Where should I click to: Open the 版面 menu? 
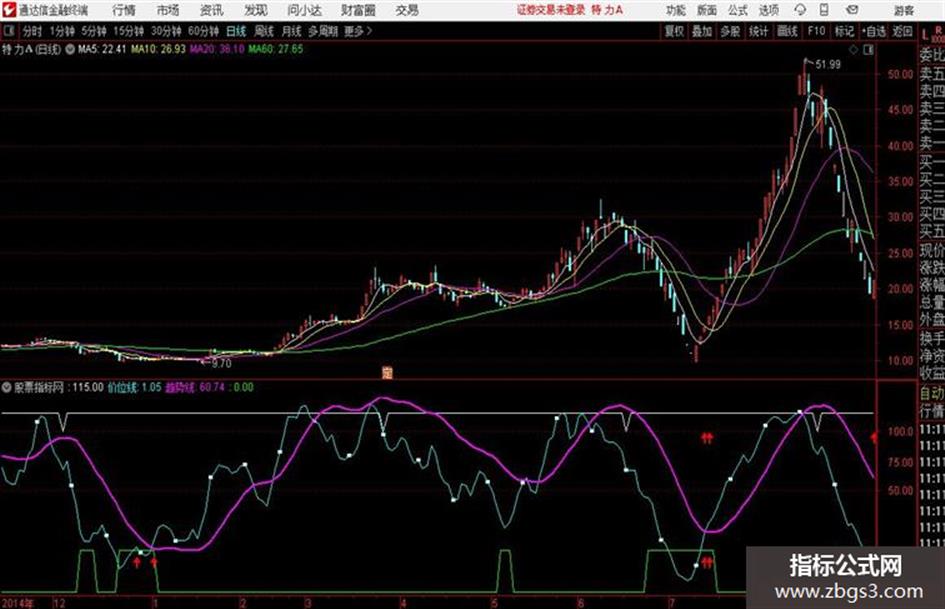706,10
